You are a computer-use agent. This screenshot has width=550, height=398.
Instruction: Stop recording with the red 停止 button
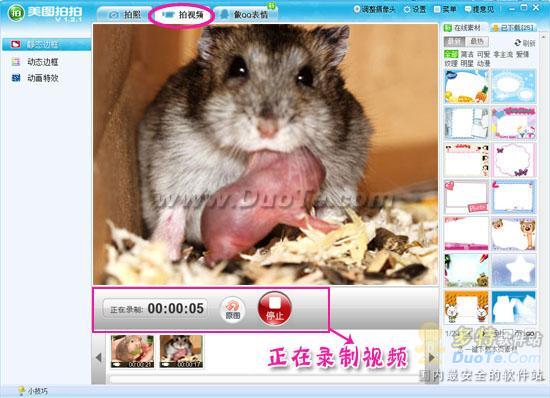tap(274, 309)
